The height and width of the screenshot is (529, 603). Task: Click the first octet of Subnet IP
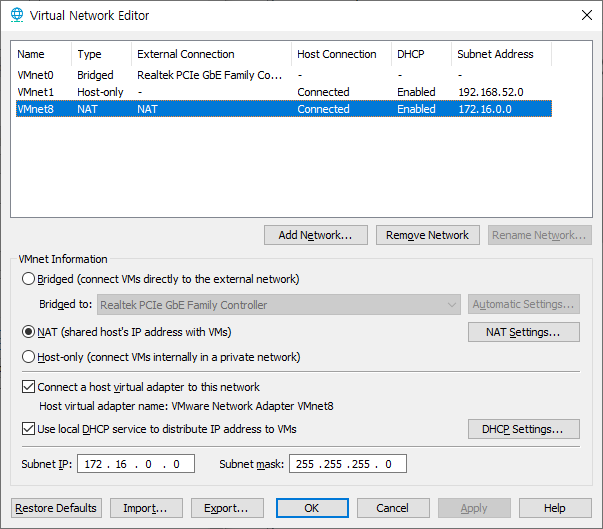coord(93,464)
